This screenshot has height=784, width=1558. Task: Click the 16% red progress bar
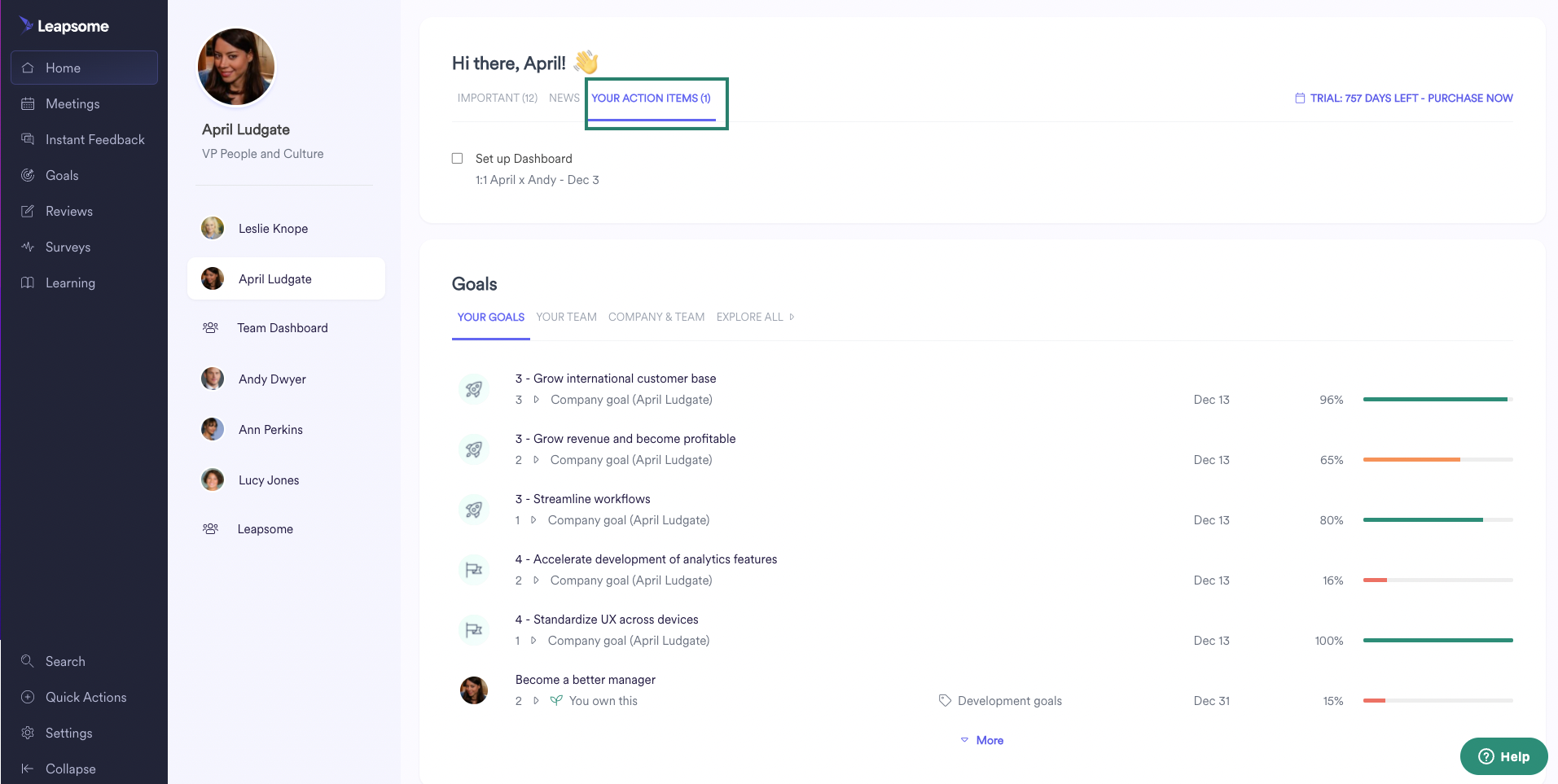[x=1437, y=580]
